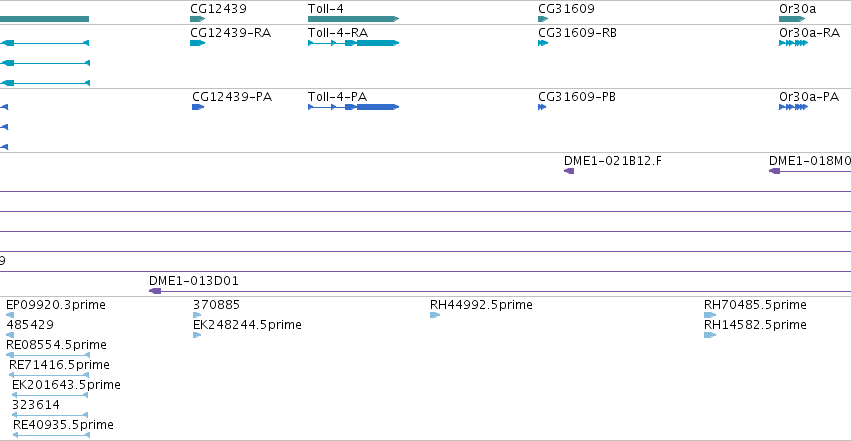Click the RE71416.5prime EST label
Image resolution: width=851 pixels, height=441 pixels.
click(x=60, y=365)
